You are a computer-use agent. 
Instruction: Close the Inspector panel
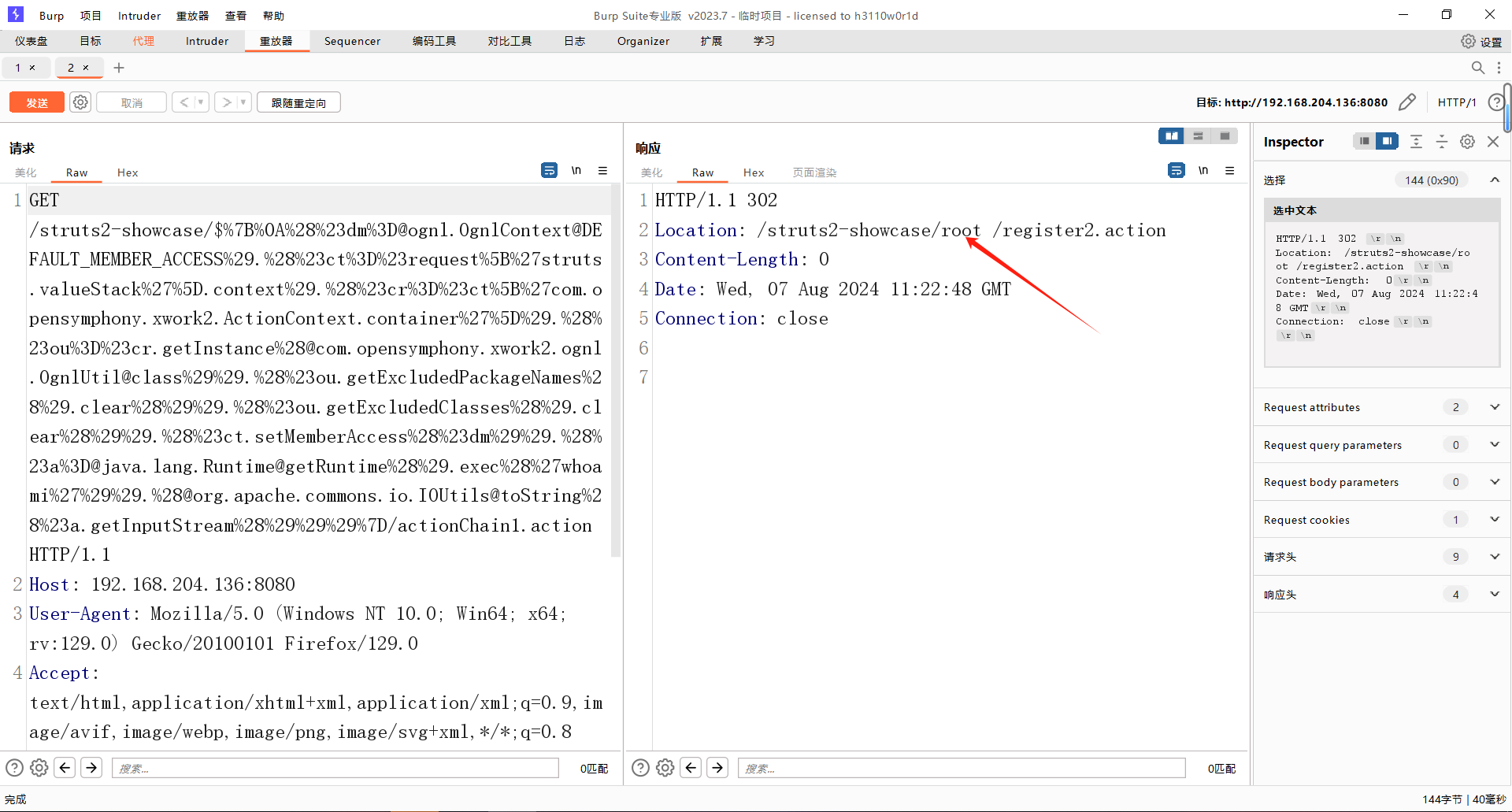coord(1493,141)
